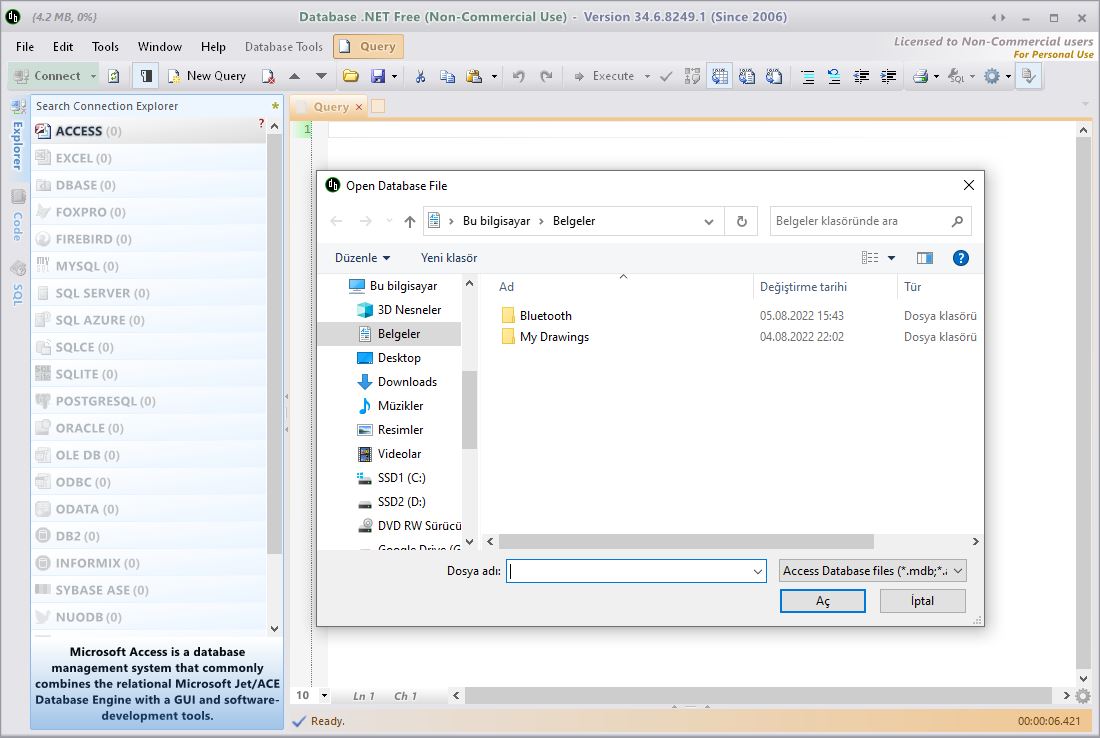
Task: Switch to the SQL side tab
Action: [x=18, y=285]
